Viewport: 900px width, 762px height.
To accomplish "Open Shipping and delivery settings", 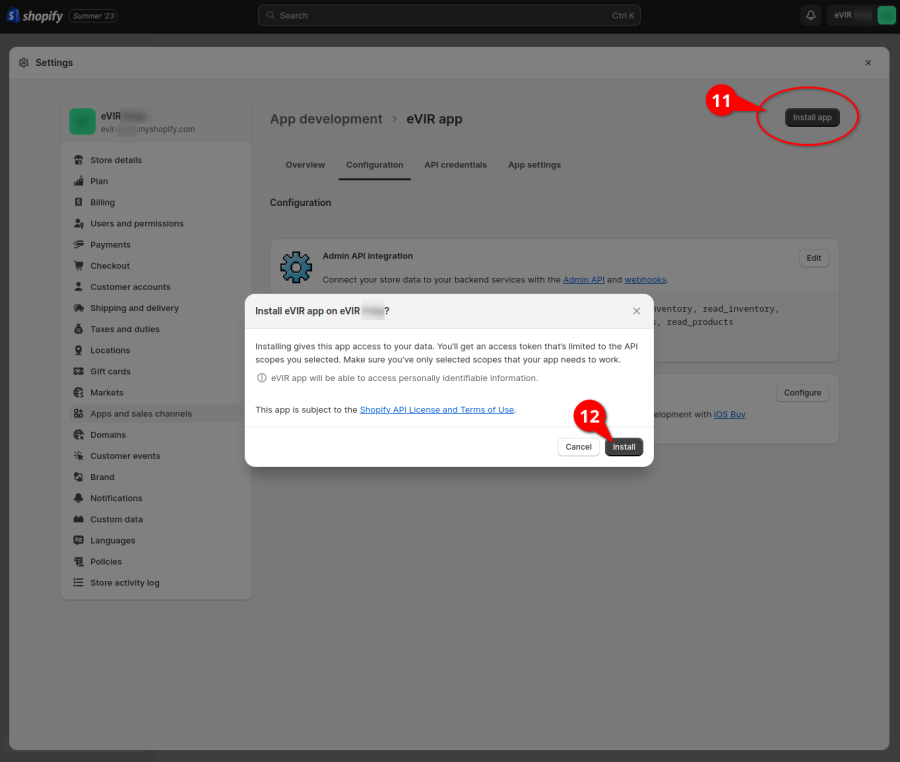I will [156, 308].
